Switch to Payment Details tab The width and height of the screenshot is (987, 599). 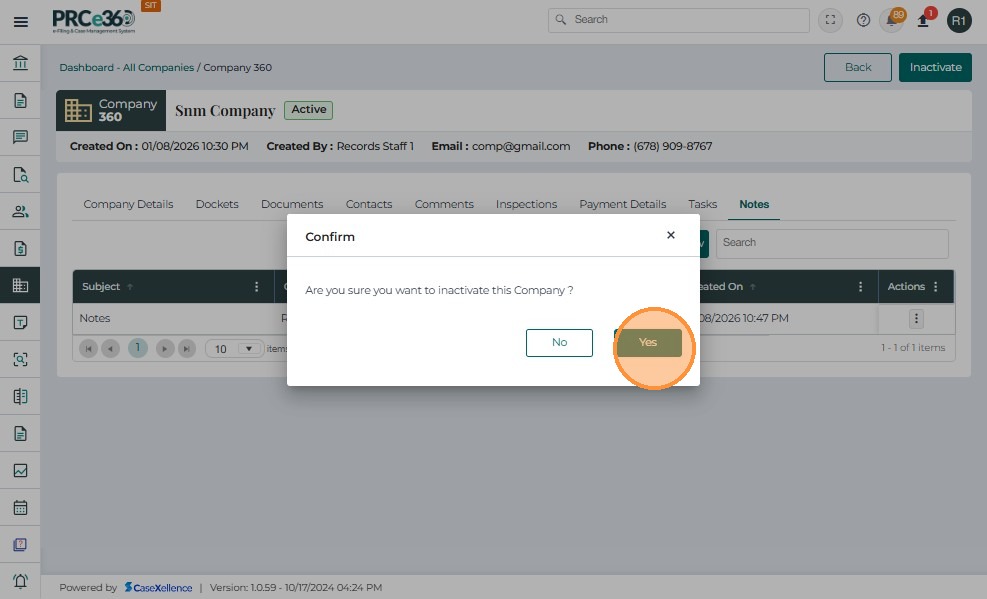pos(623,204)
